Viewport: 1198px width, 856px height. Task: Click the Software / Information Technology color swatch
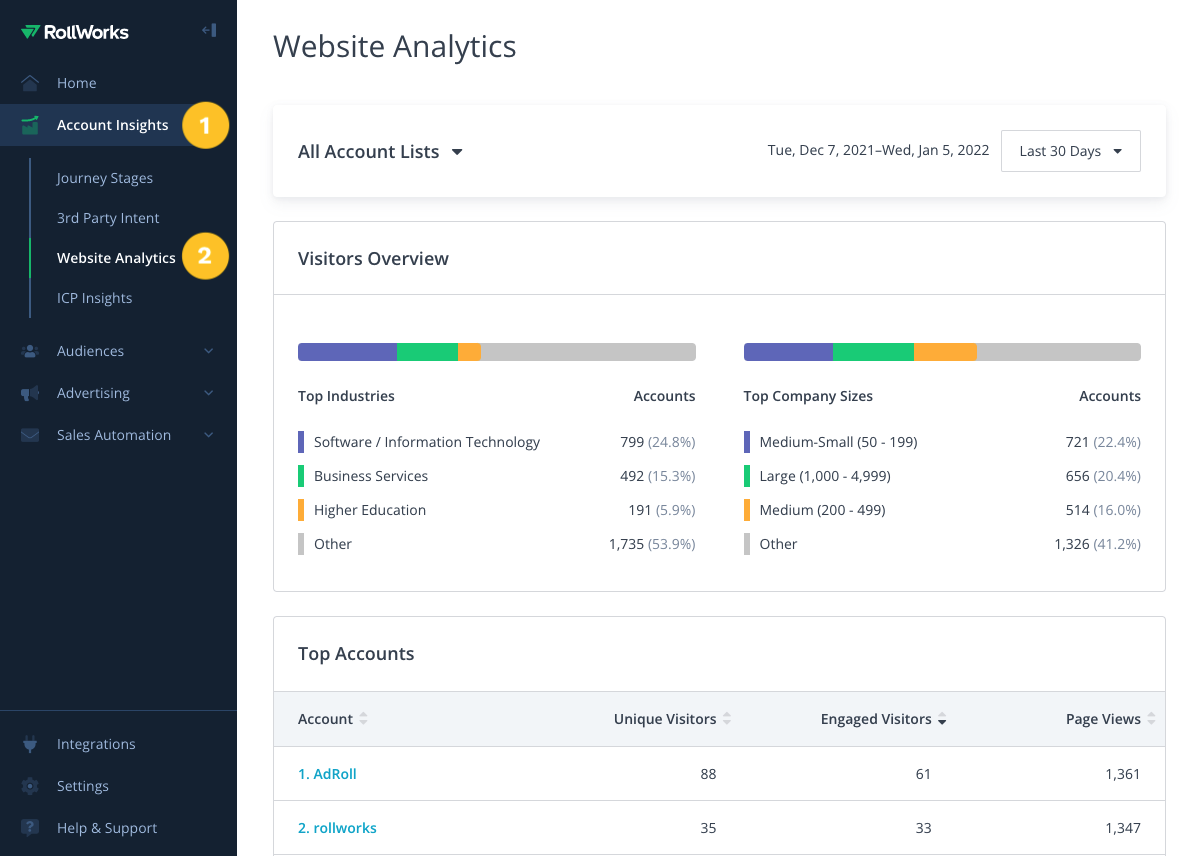point(301,442)
